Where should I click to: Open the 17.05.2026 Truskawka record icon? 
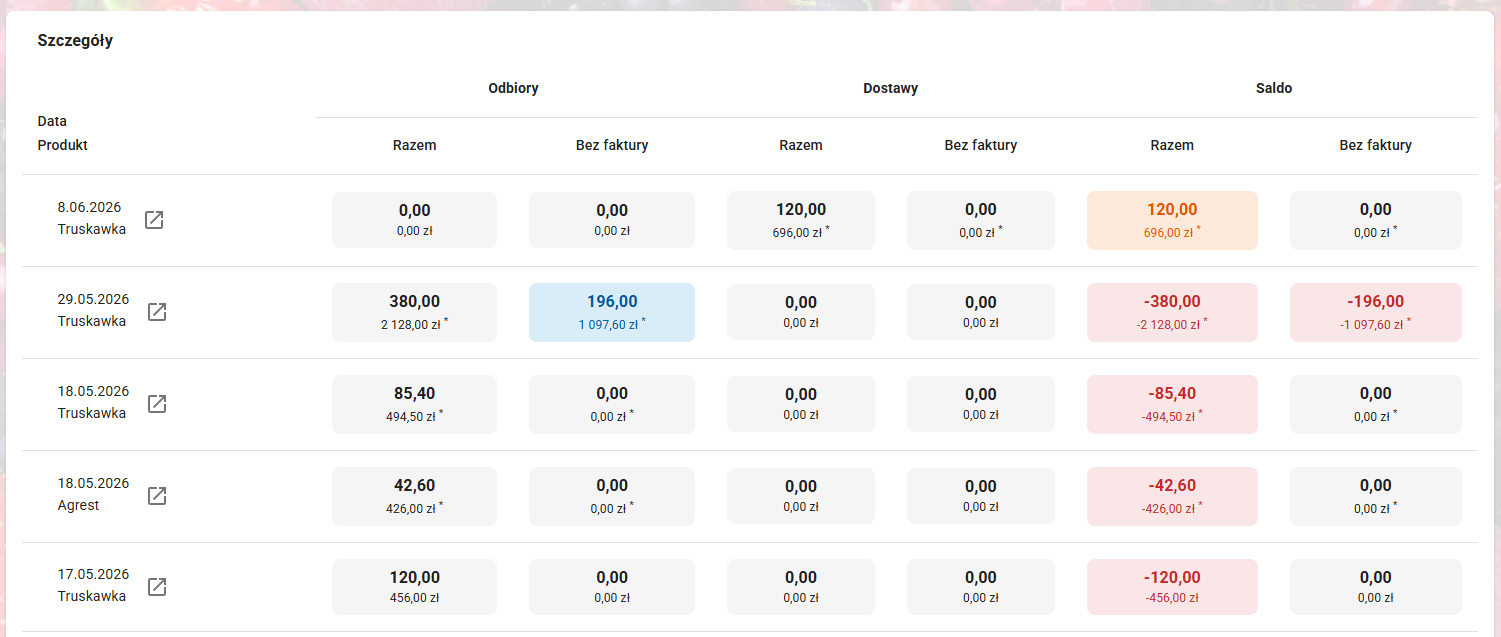(157, 587)
